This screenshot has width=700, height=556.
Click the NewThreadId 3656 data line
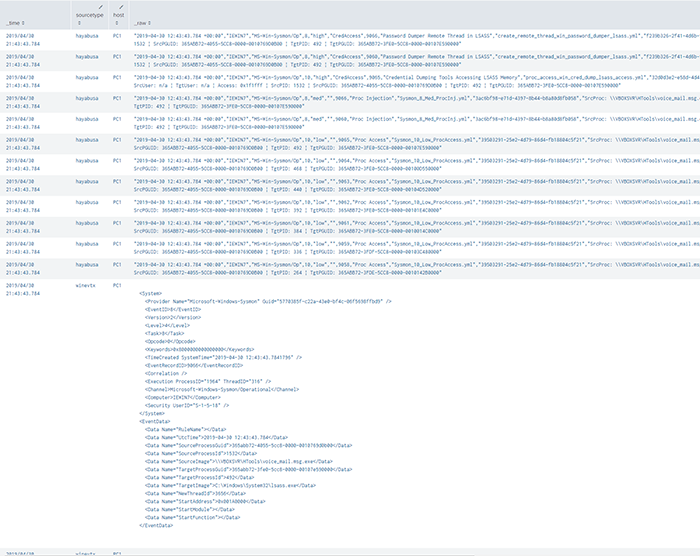[x=196, y=493]
